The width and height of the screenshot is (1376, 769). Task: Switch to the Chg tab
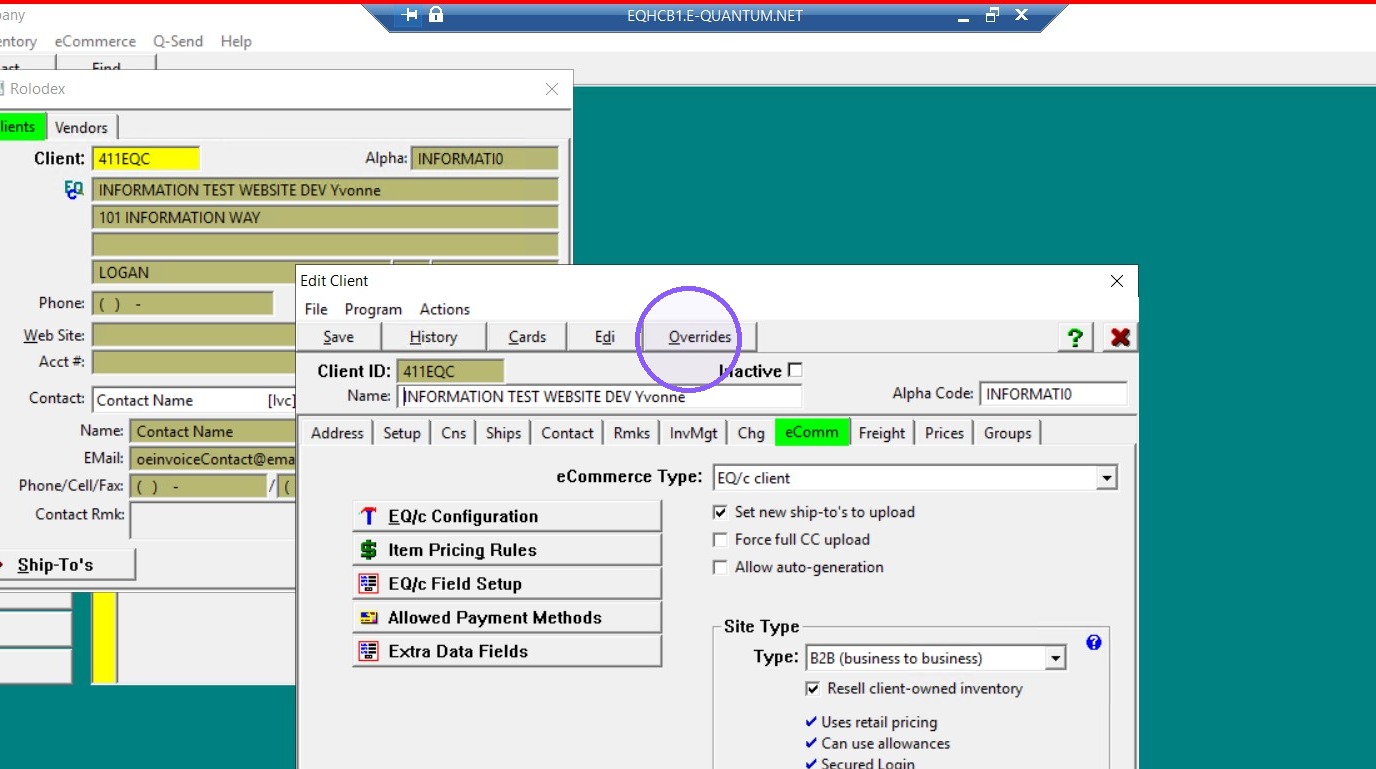751,433
